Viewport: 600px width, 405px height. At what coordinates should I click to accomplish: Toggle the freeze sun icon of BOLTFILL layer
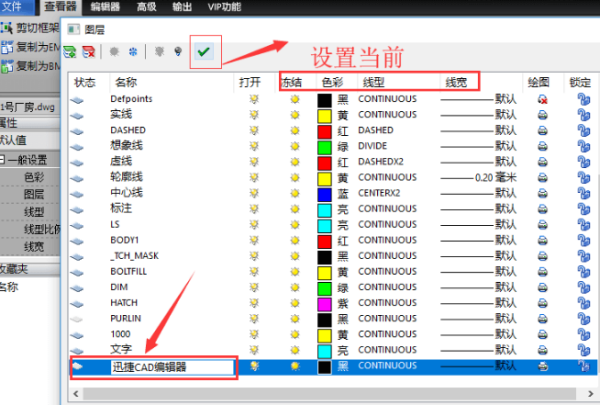pyautogui.click(x=295, y=272)
